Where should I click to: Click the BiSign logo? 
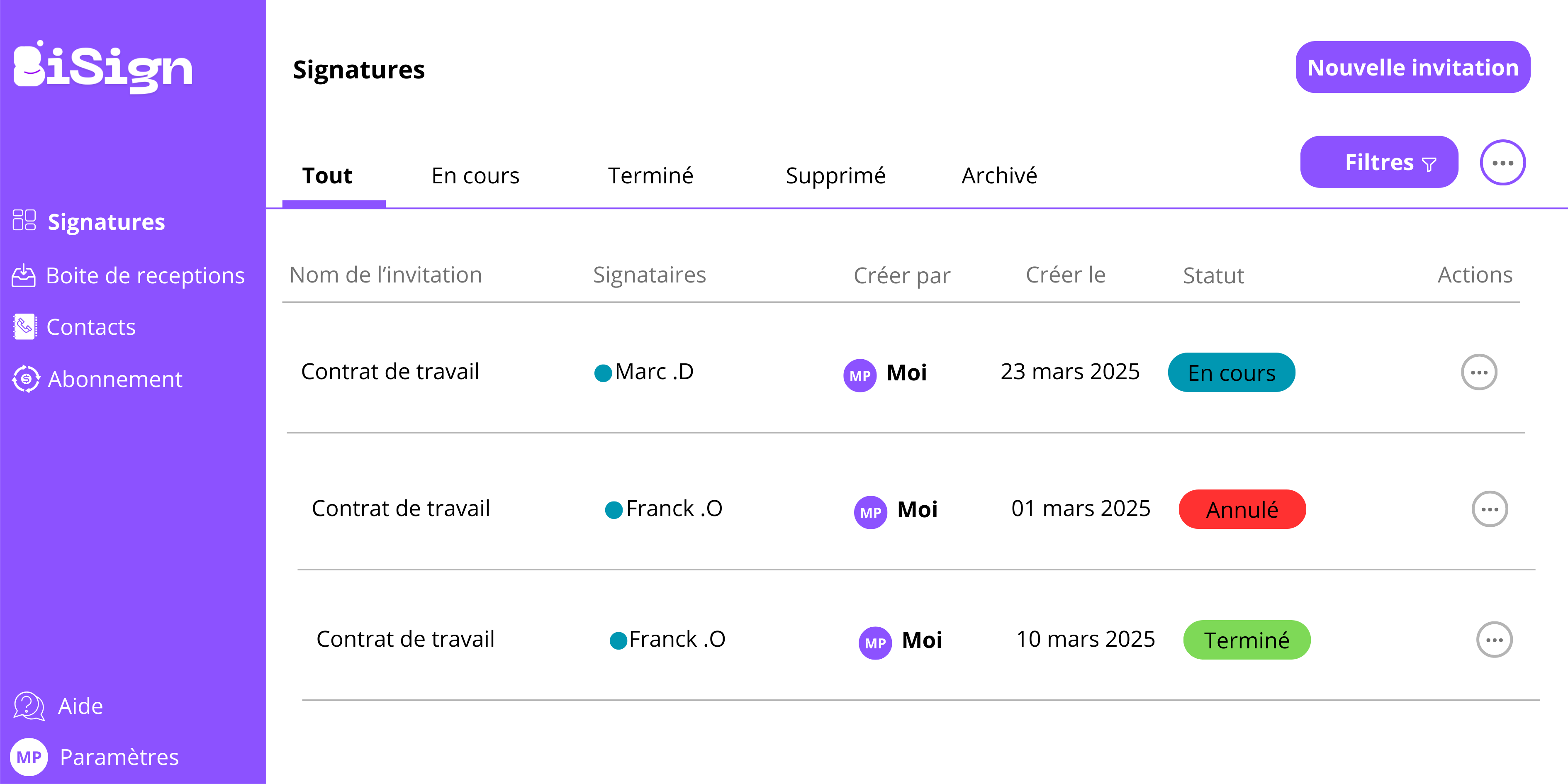pos(103,67)
